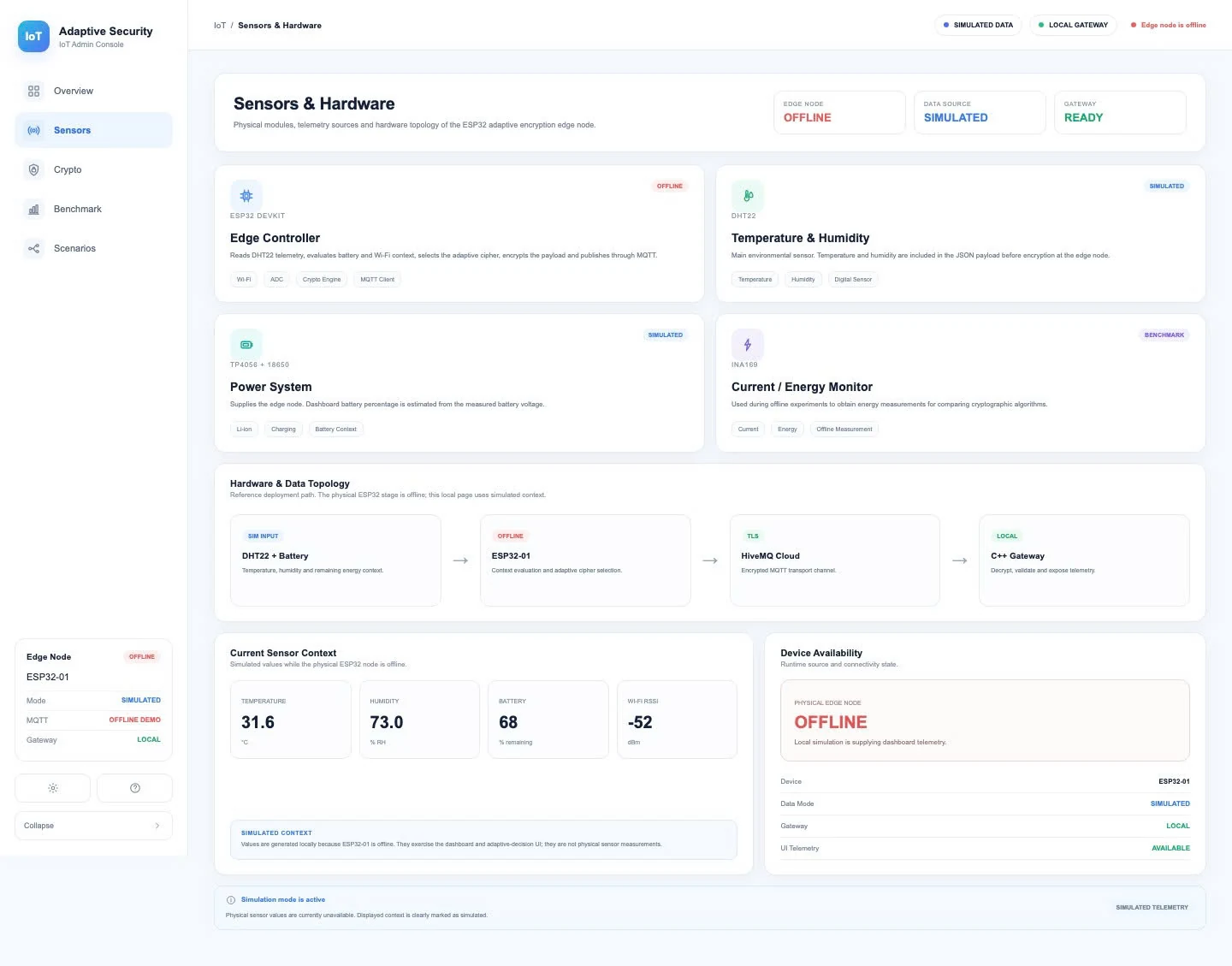This screenshot has width=1232, height=966.
Task: Click the Charging tag
Action: point(283,429)
